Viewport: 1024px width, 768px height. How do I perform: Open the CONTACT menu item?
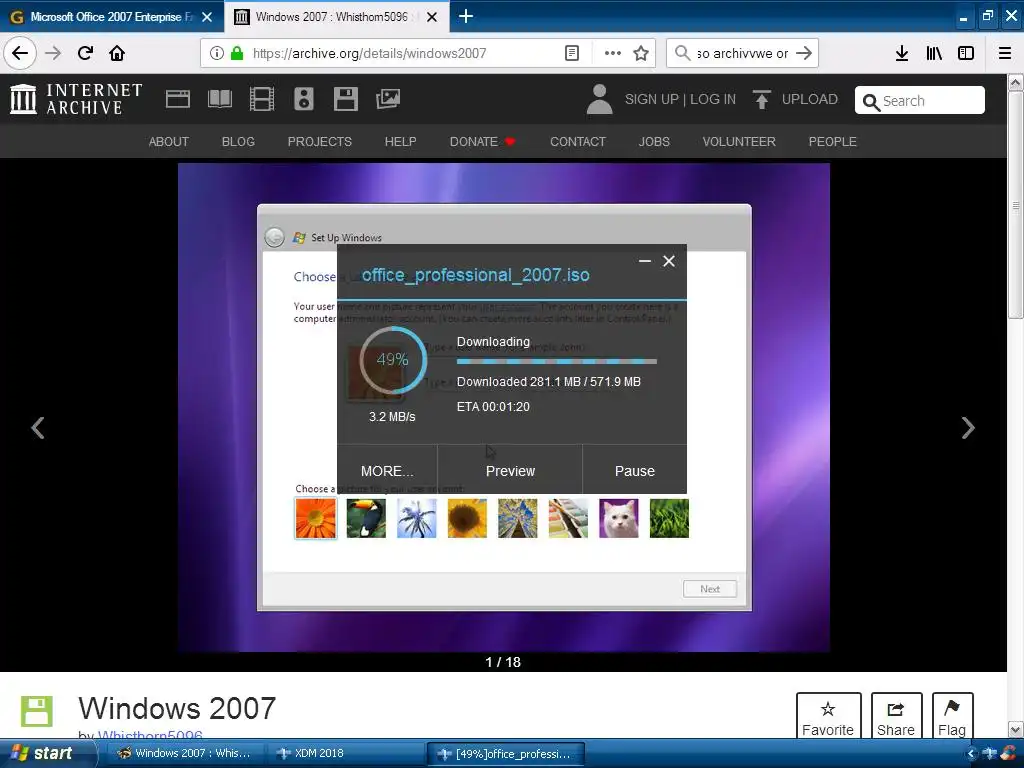pyautogui.click(x=578, y=142)
